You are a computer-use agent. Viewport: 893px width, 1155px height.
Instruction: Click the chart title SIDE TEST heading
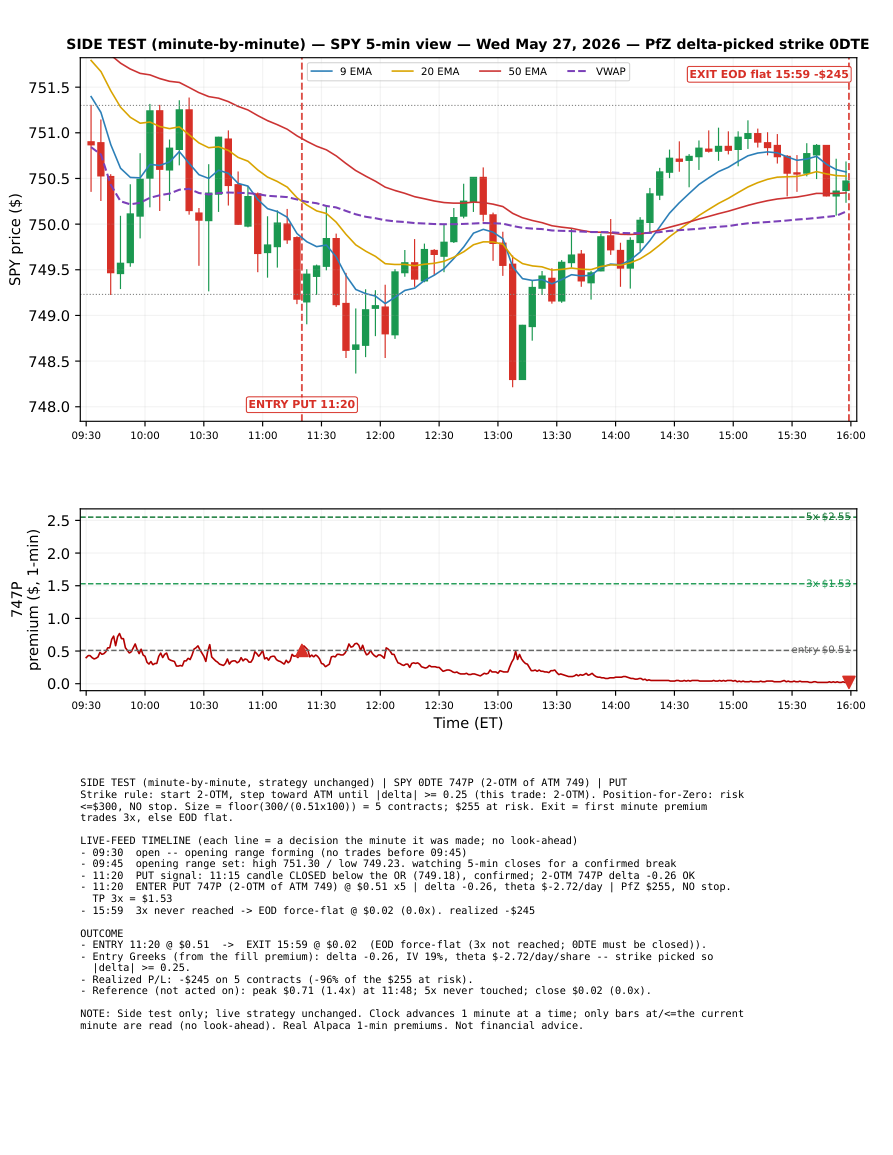pos(467,44)
